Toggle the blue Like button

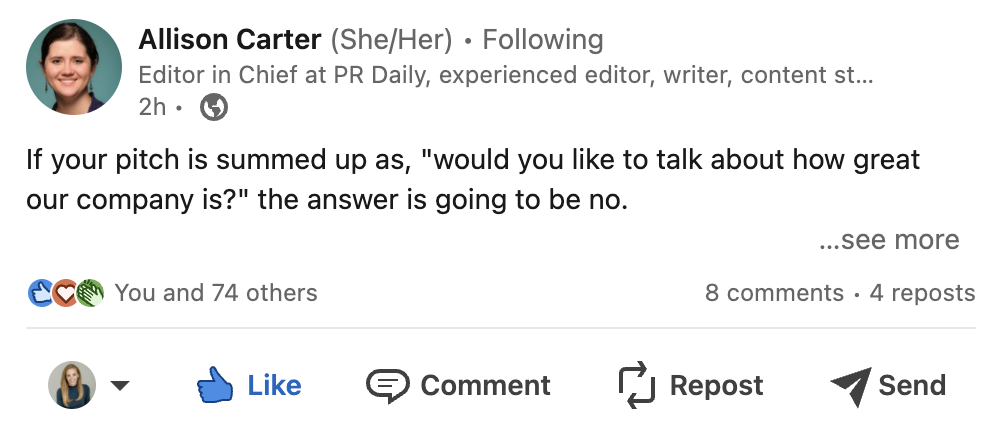pyautogui.click(x=248, y=385)
